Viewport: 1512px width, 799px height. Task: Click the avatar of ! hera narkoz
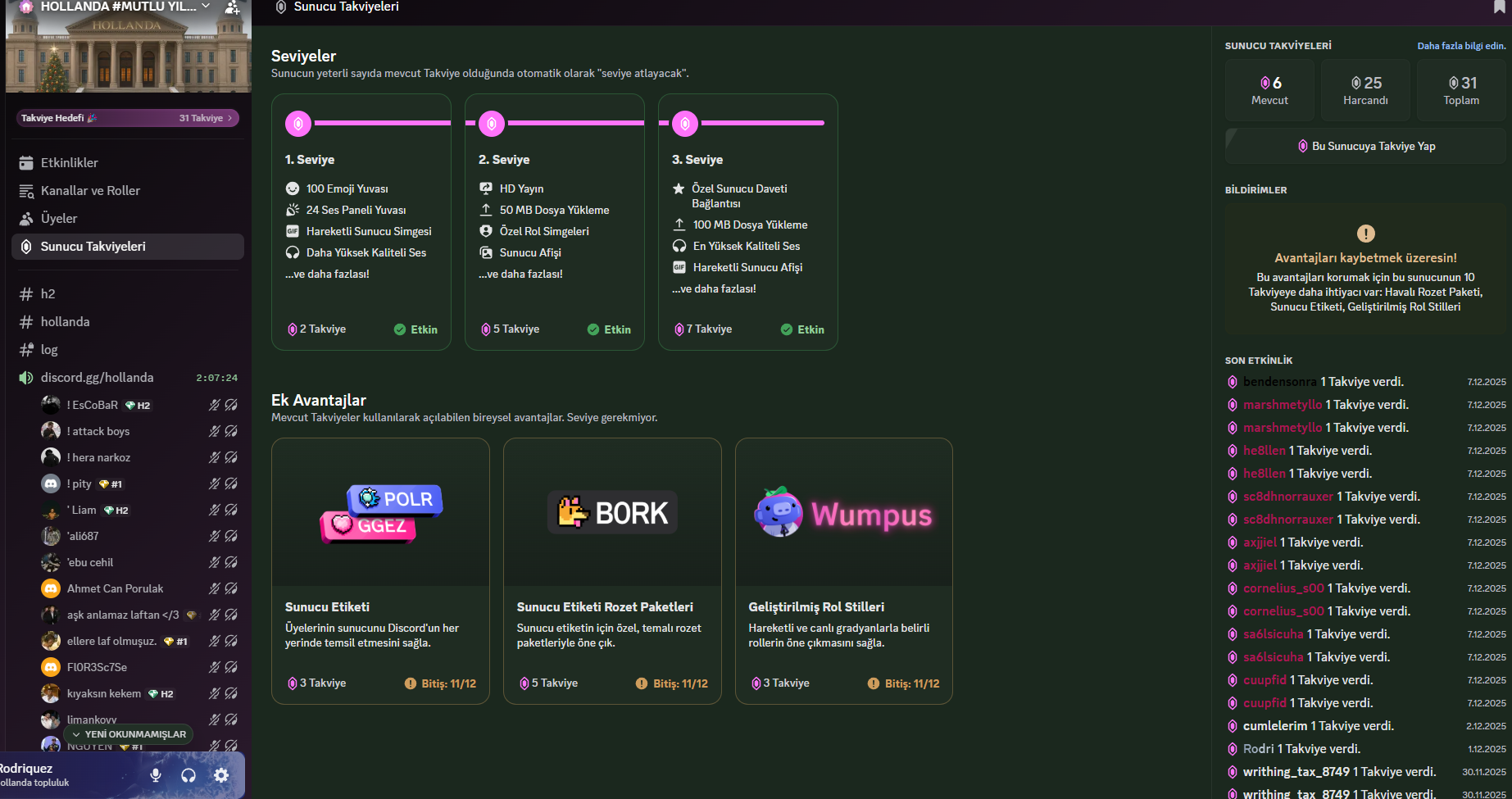point(51,457)
